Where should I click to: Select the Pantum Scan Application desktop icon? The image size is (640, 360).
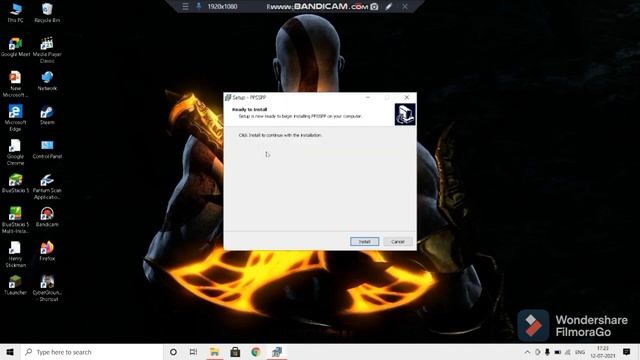click(x=47, y=187)
